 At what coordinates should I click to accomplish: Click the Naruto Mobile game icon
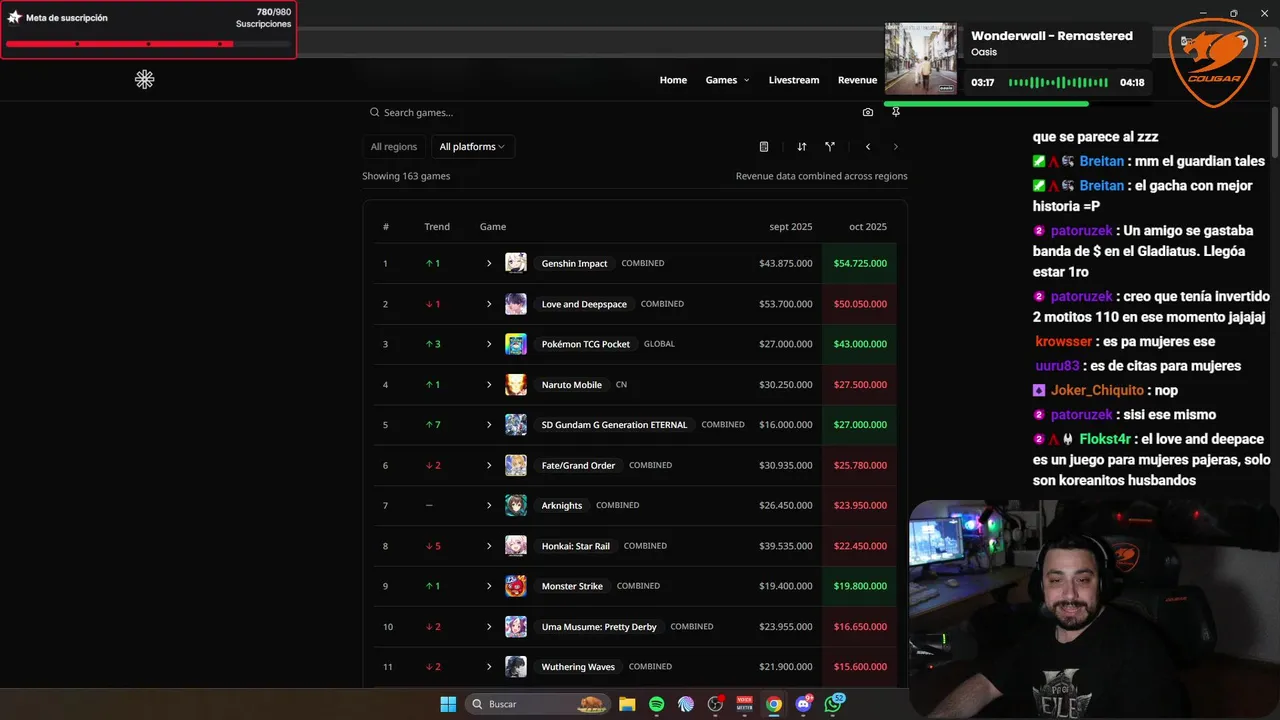[516, 384]
